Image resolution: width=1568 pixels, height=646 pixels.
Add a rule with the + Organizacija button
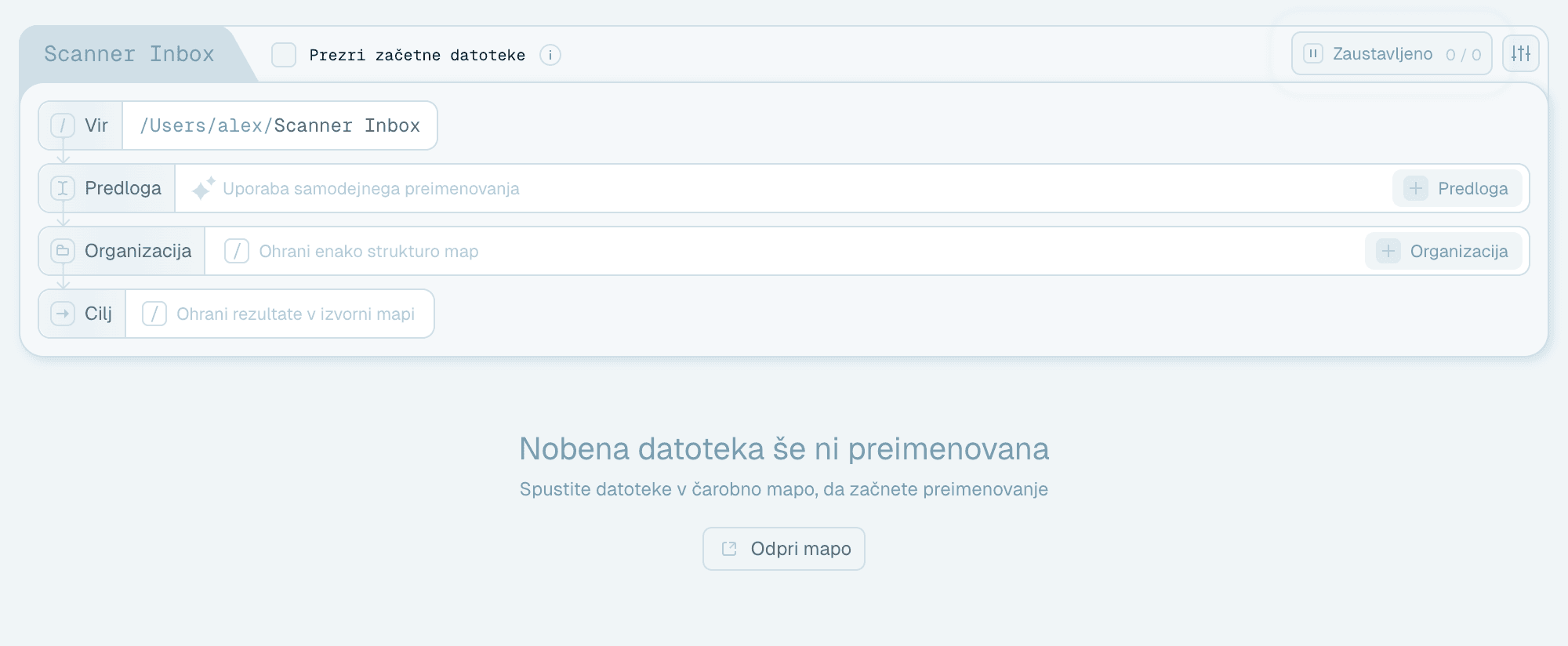coord(1443,251)
